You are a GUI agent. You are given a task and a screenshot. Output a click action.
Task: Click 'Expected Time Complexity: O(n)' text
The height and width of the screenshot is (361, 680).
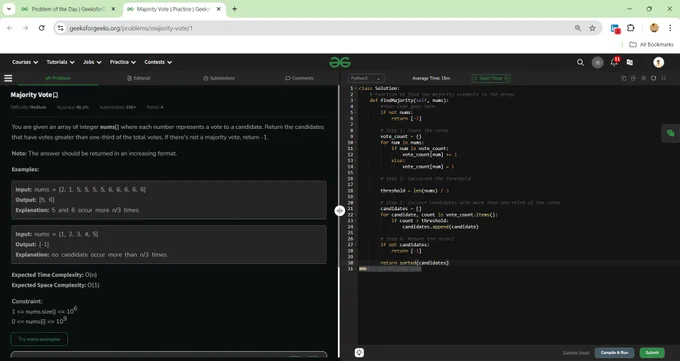[x=54, y=275]
